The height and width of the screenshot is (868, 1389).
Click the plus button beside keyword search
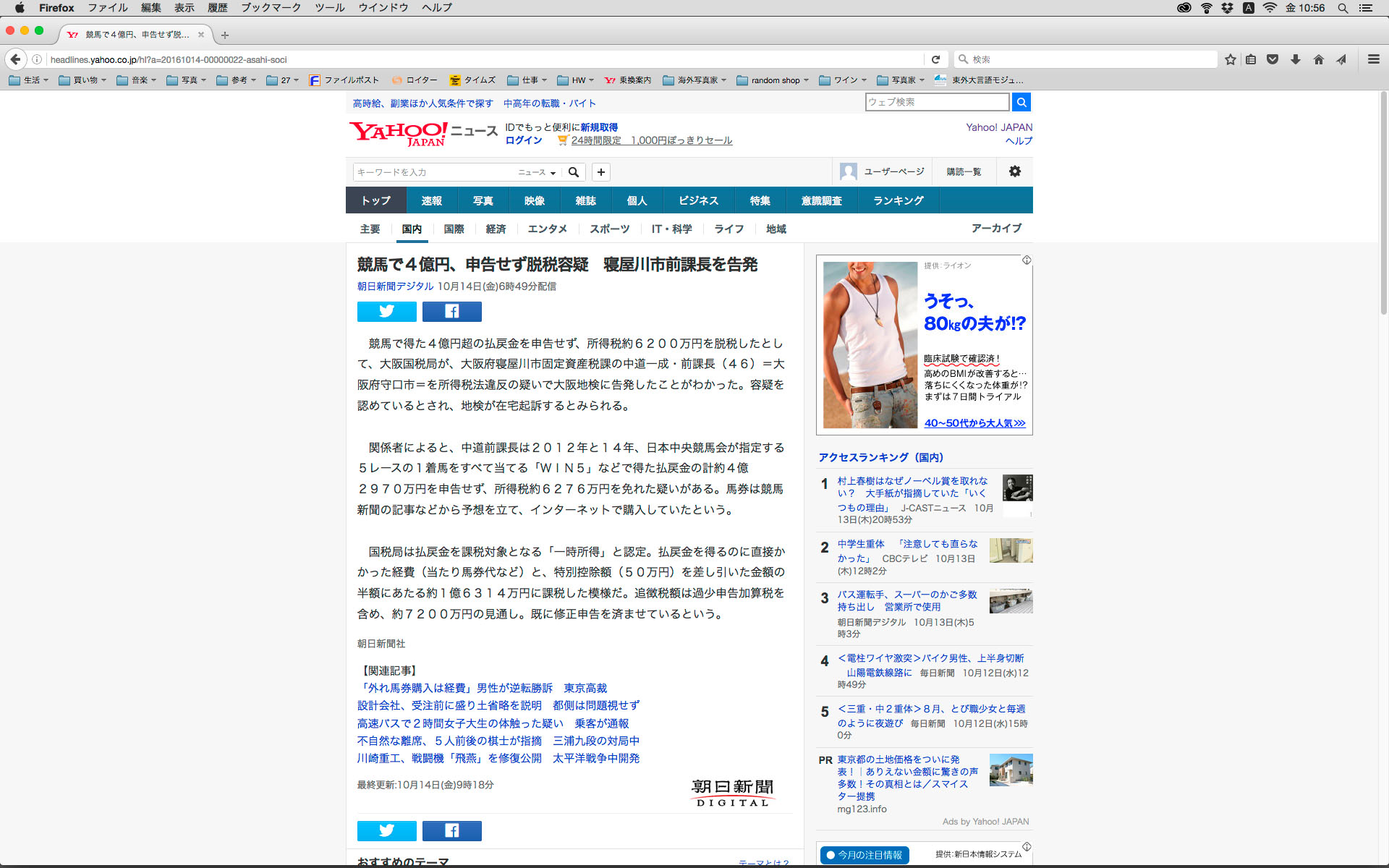600,172
